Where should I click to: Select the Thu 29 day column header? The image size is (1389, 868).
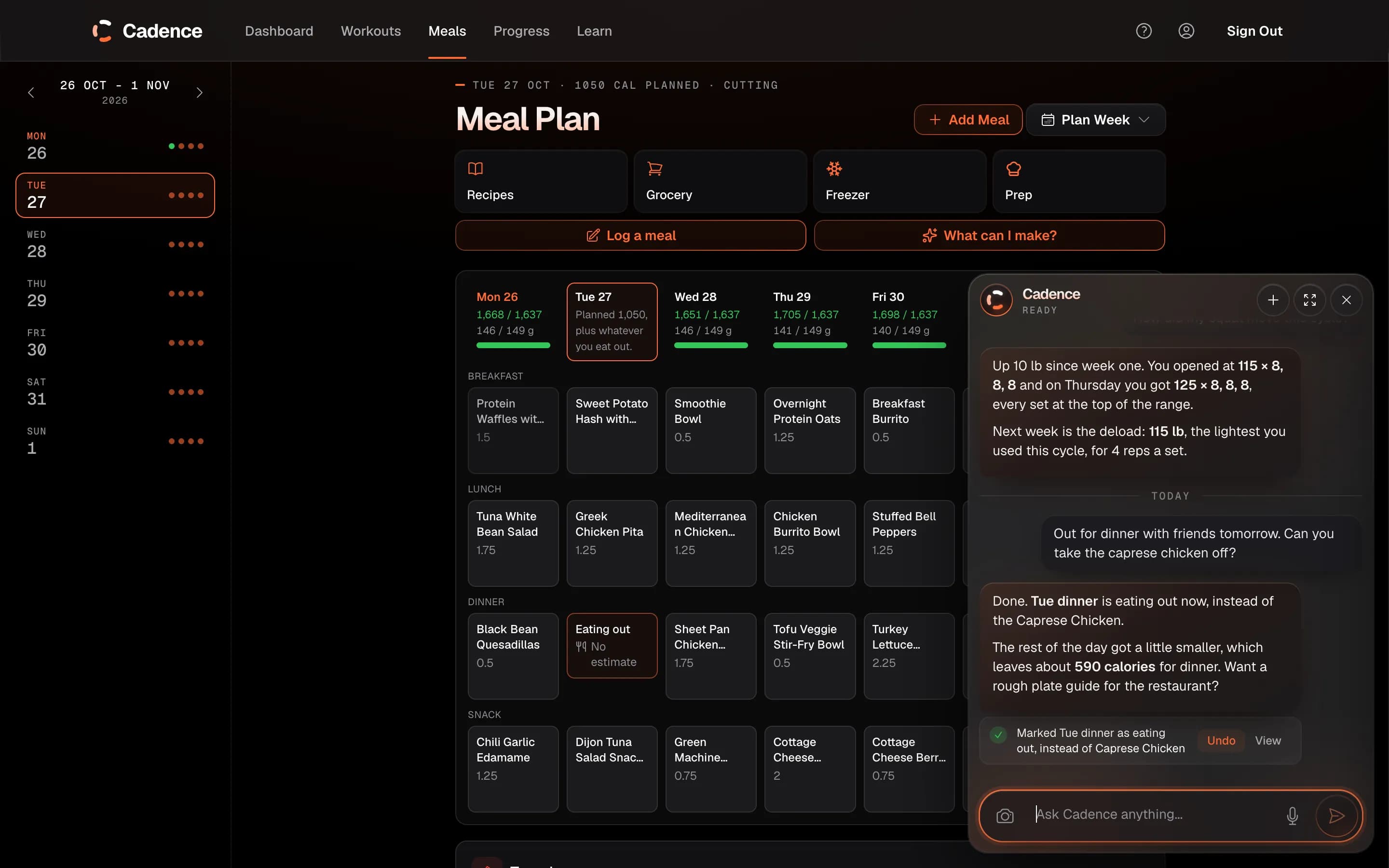(809, 322)
